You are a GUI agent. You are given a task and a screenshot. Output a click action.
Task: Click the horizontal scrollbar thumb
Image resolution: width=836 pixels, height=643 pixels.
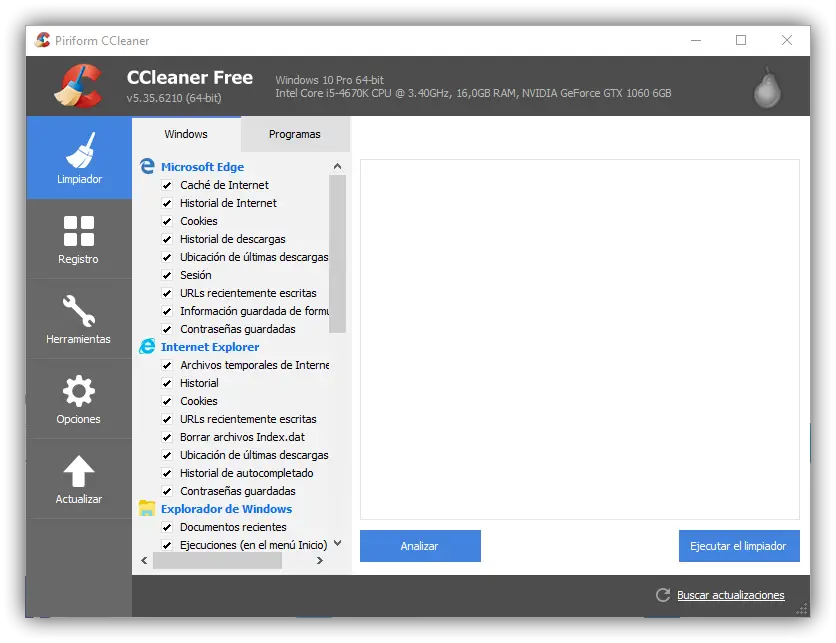coord(218,560)
